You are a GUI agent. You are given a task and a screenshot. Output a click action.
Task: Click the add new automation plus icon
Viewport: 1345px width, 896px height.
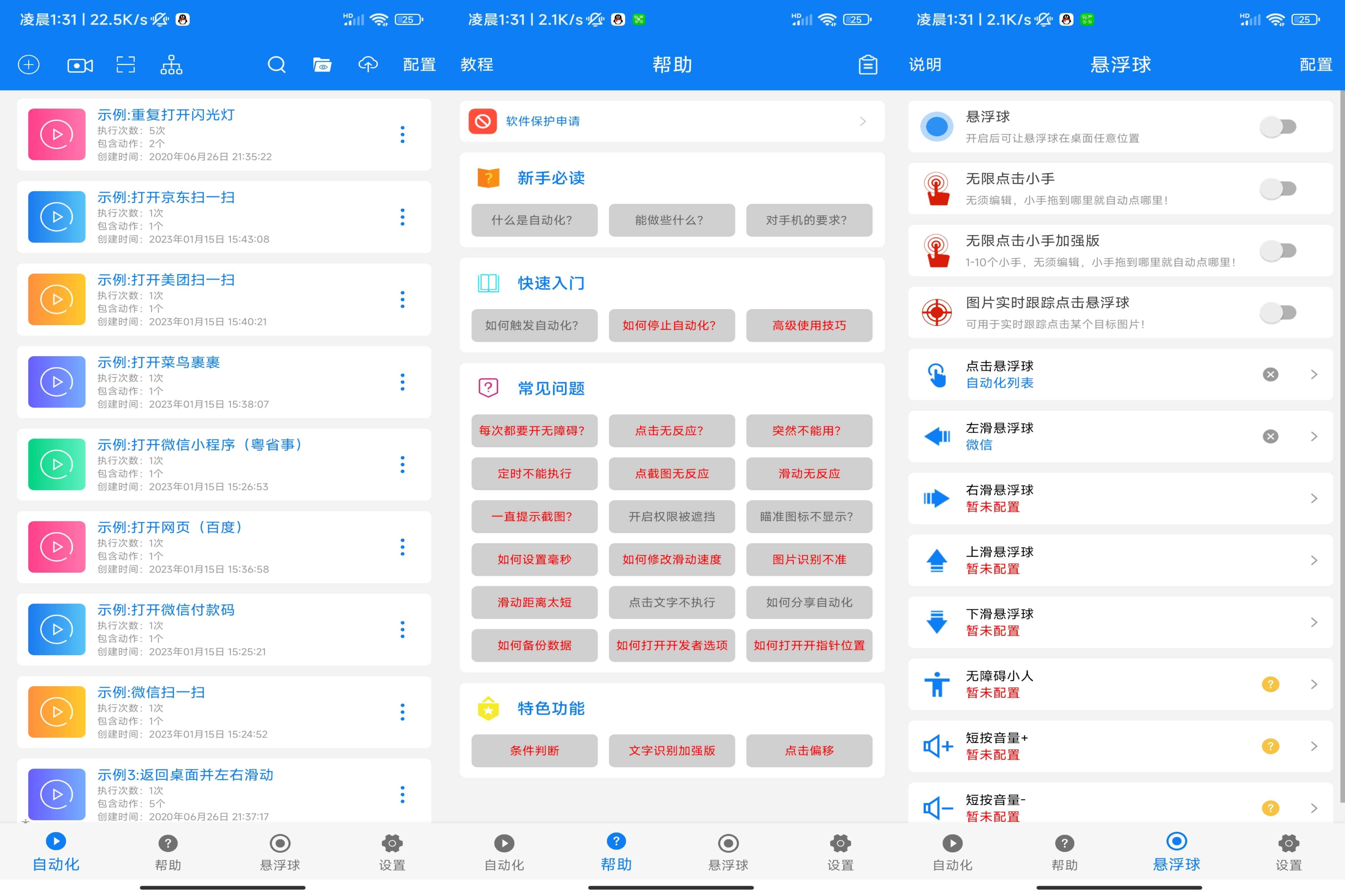tap(28, 65)
